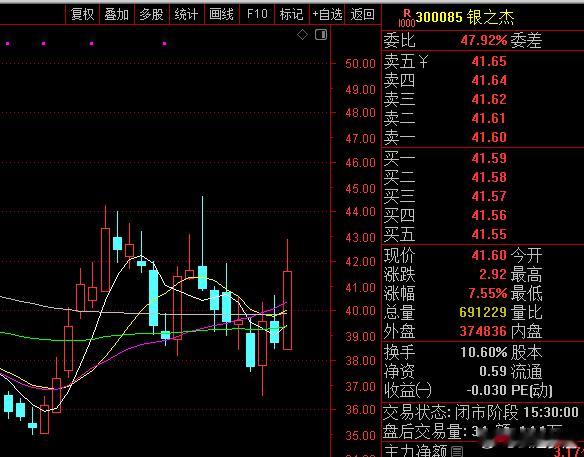
Task: Click the 委差 label
Action: 526,40
